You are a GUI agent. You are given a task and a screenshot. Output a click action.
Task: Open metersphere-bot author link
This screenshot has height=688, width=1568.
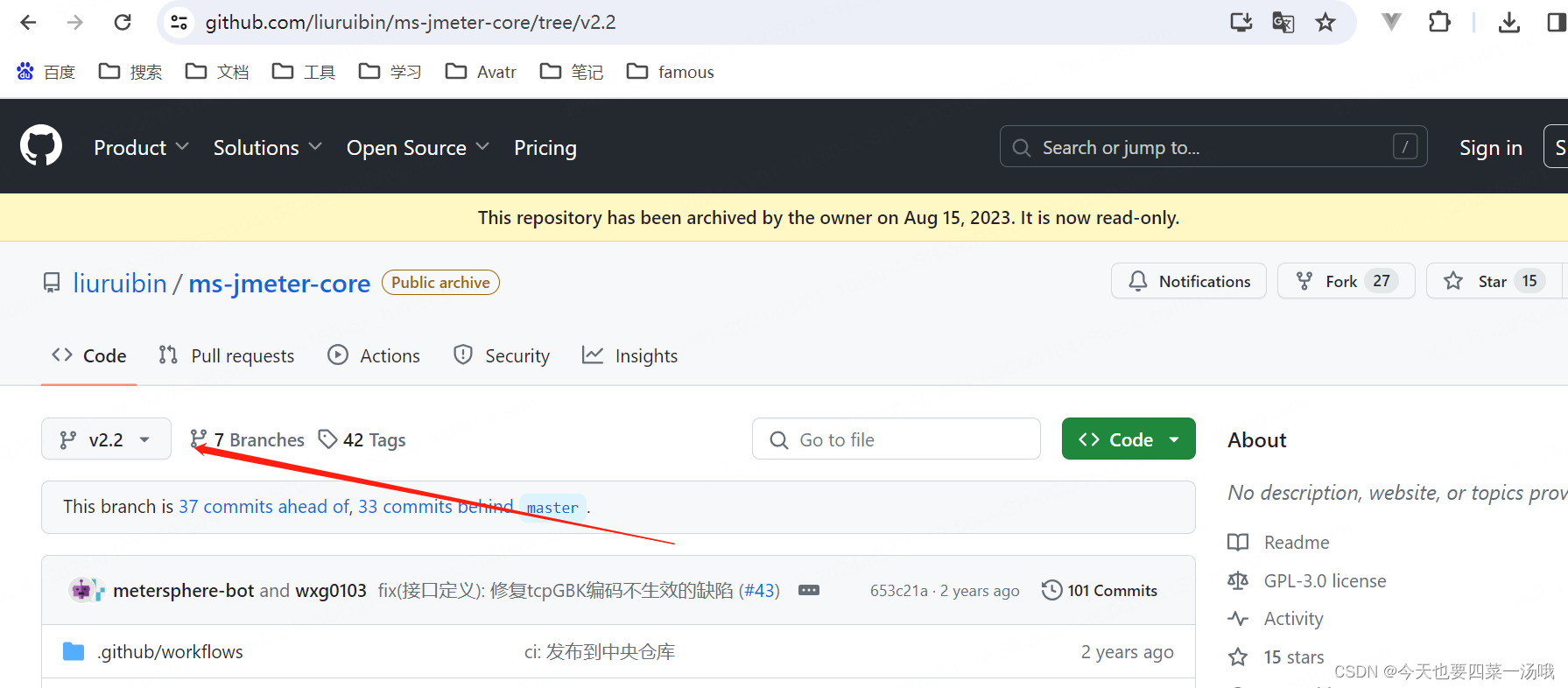coord(183,591)
